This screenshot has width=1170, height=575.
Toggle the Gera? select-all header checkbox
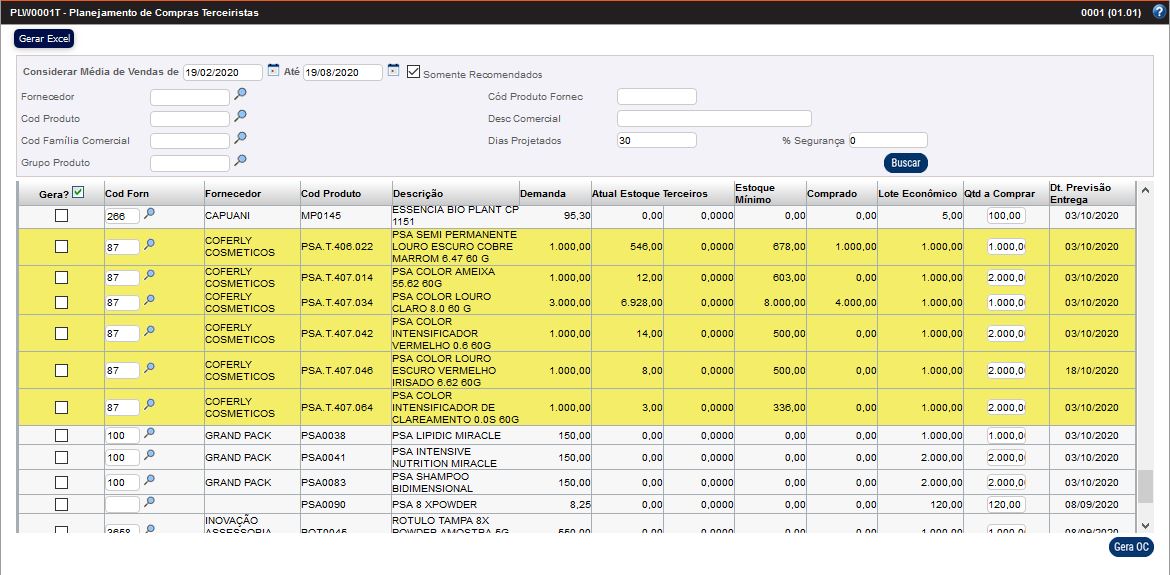[x=79, y=192]
